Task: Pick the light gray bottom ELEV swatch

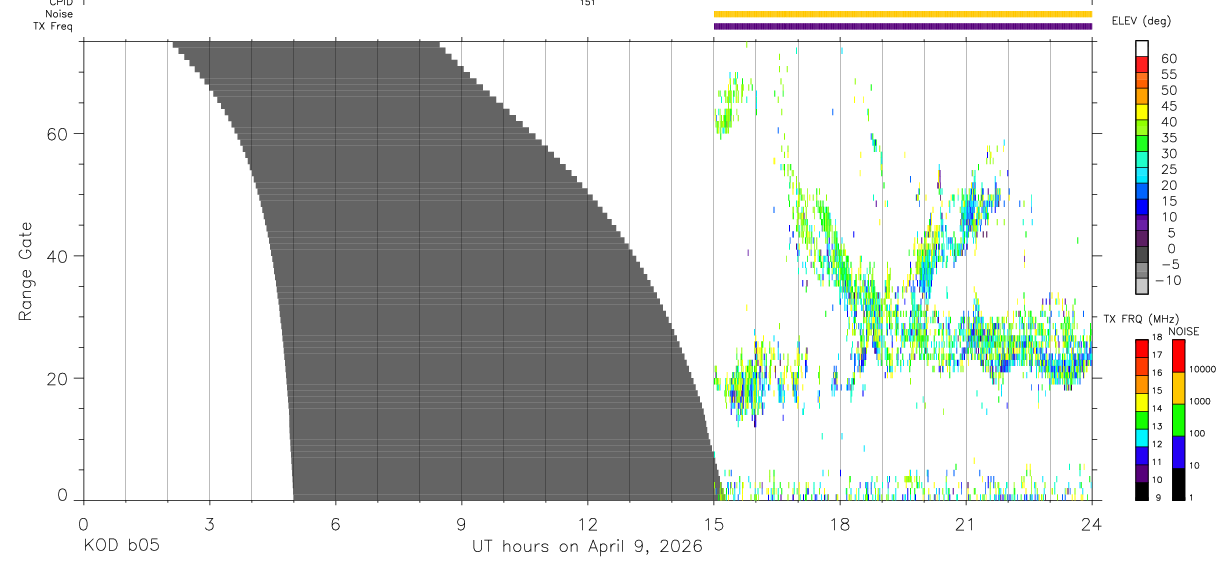Action: [1142, 286]
